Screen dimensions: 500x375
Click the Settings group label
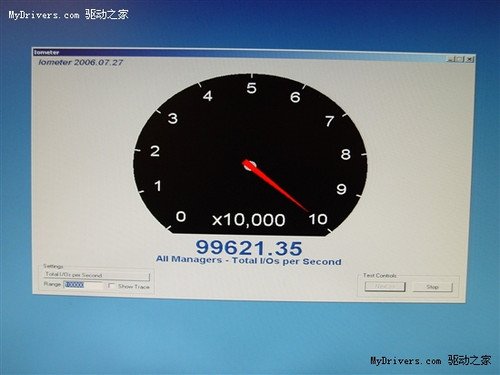tap(53, 266)
